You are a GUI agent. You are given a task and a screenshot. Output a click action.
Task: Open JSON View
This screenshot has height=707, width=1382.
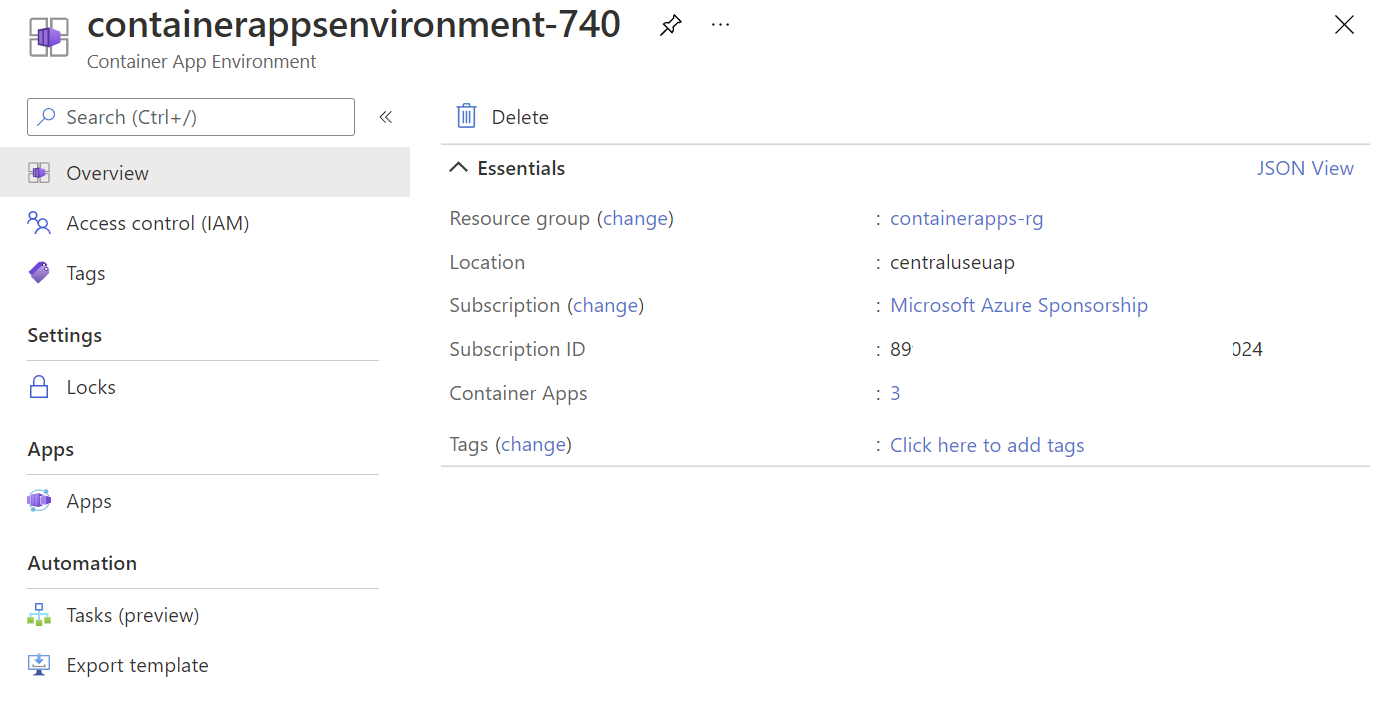click(x=1305, y=168)
